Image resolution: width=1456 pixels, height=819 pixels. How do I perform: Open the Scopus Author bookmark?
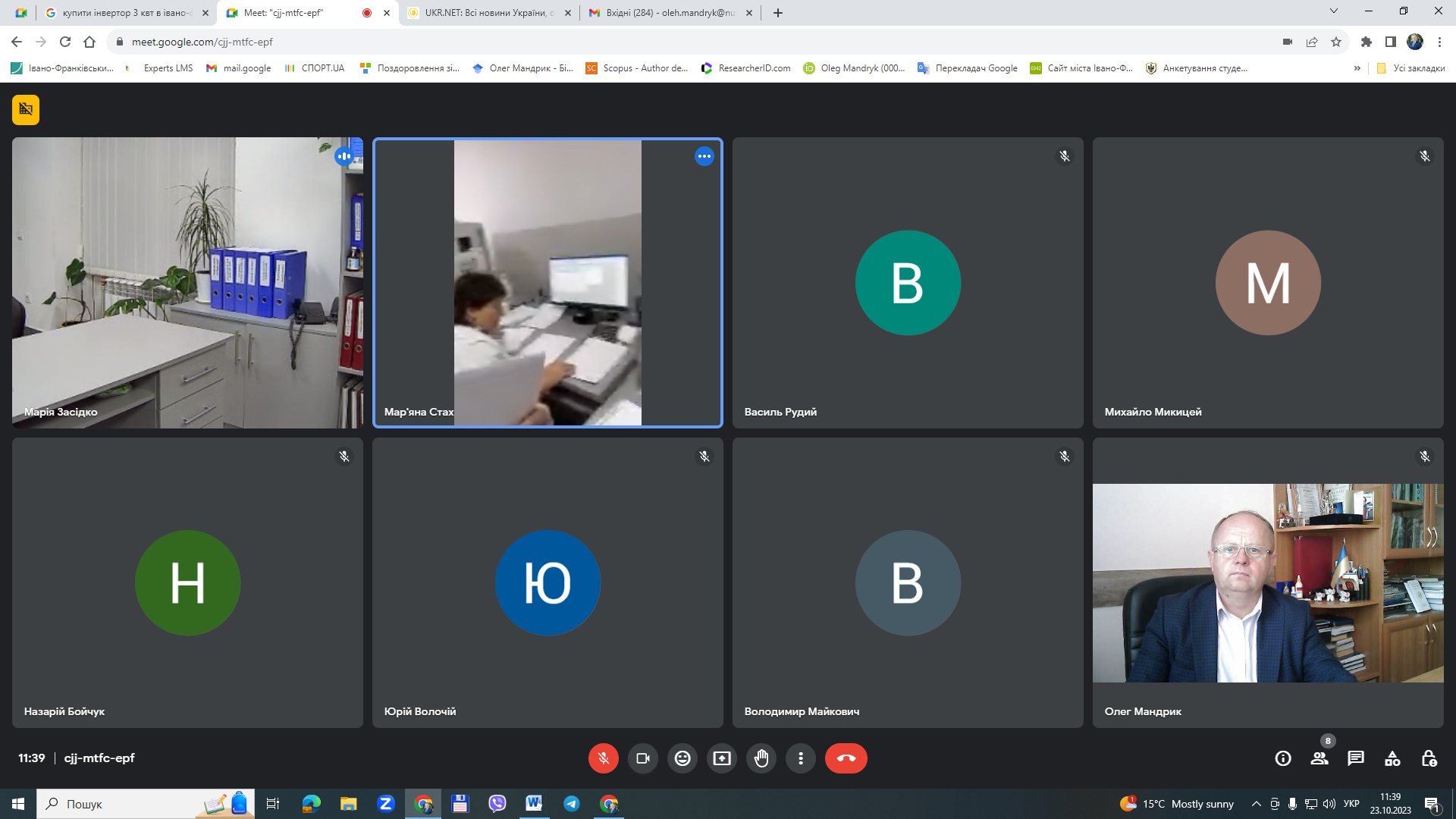(x=637, y=68)
